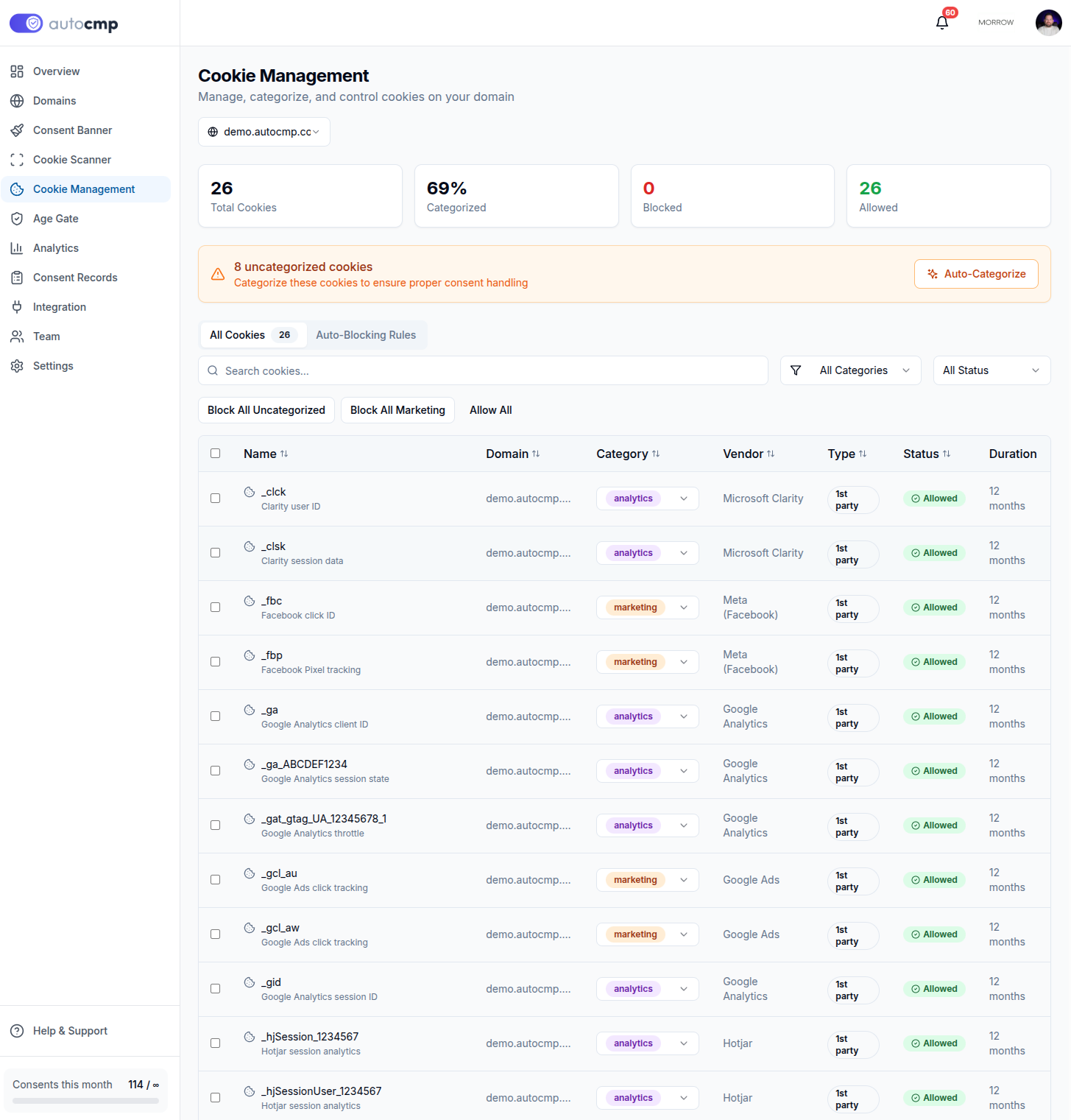Open category dropdown for _fbp
This screenshot has width=1071, height=1120.
(648, 662)
